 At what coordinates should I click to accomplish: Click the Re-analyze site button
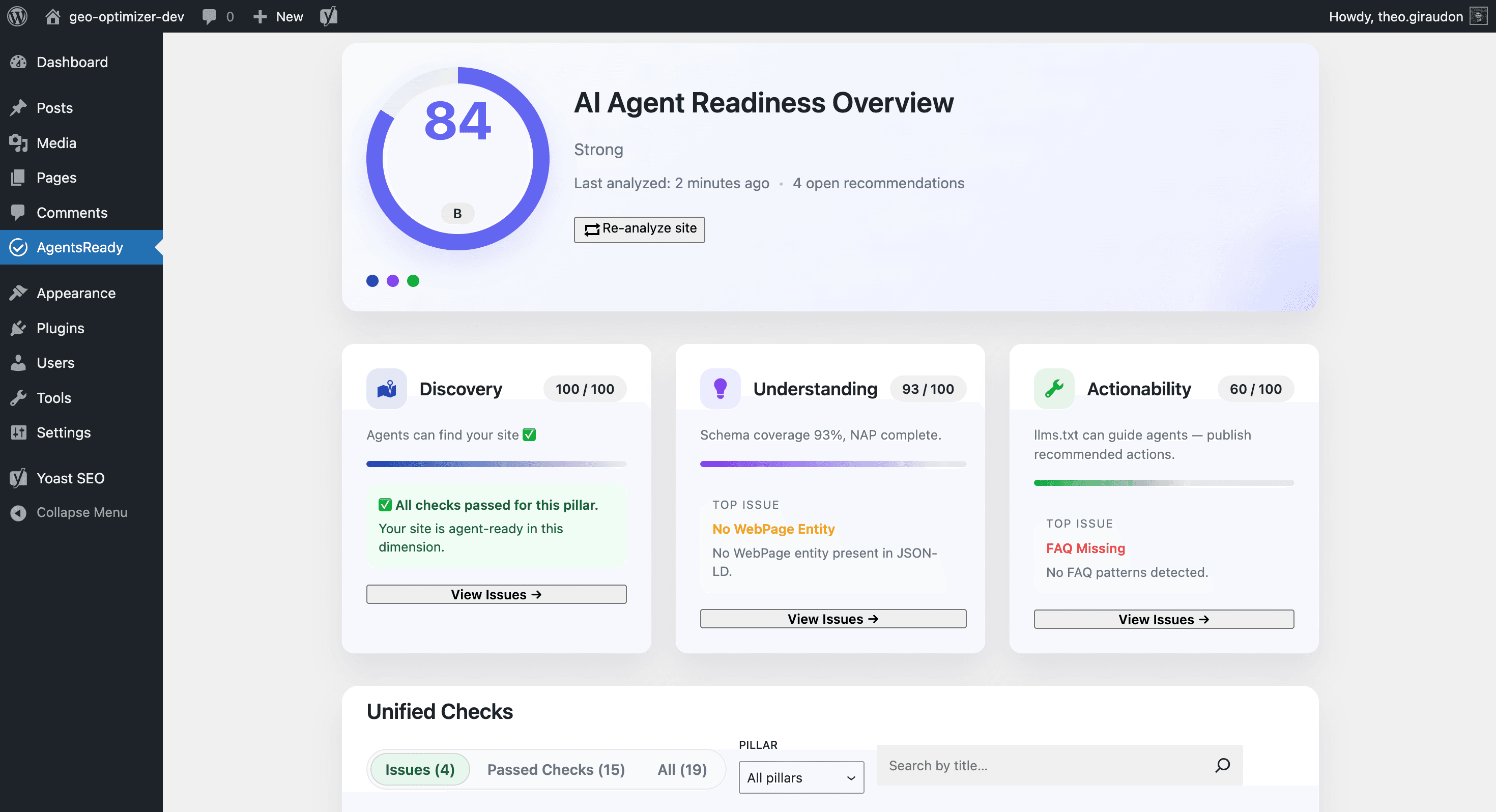(x=639, y=229)
